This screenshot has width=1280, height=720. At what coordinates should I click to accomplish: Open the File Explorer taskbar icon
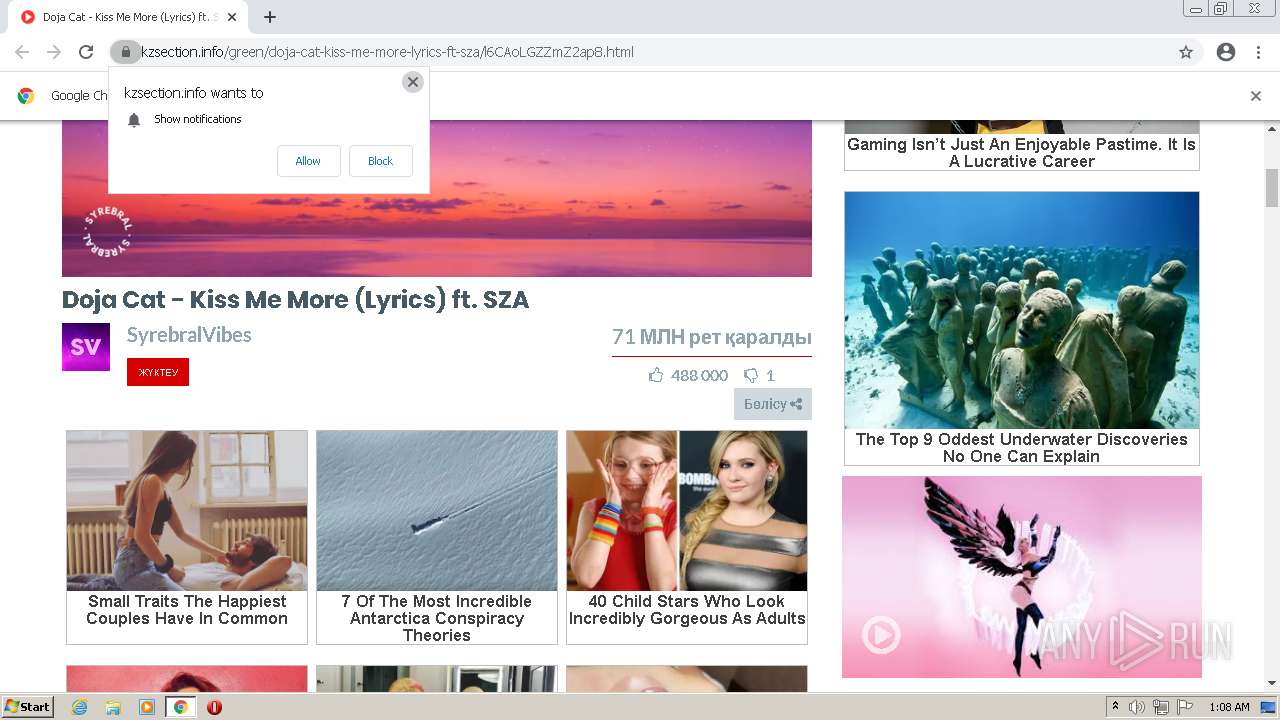113,707
